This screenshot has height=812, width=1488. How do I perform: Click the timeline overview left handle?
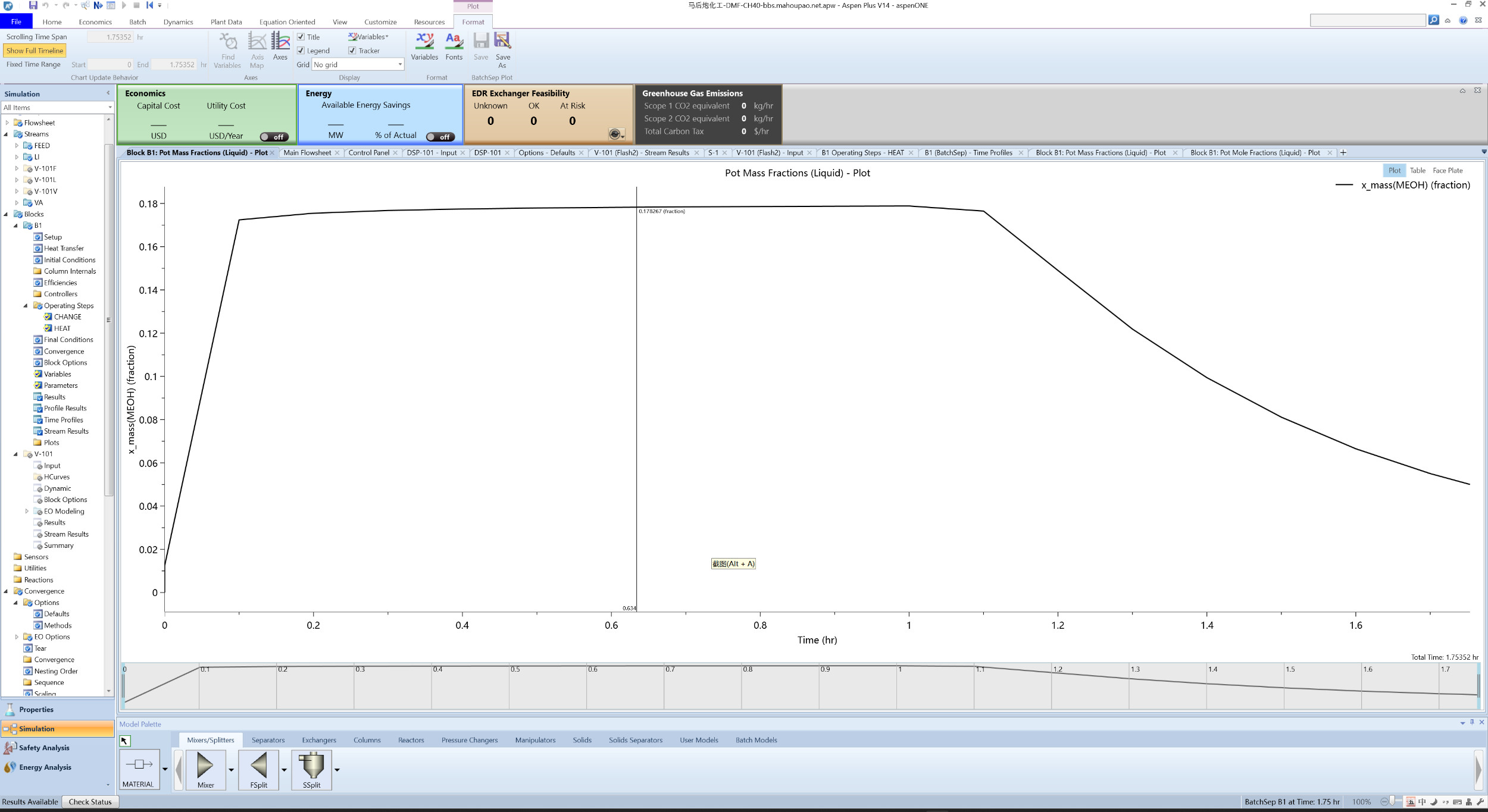[x=123, y=686]
